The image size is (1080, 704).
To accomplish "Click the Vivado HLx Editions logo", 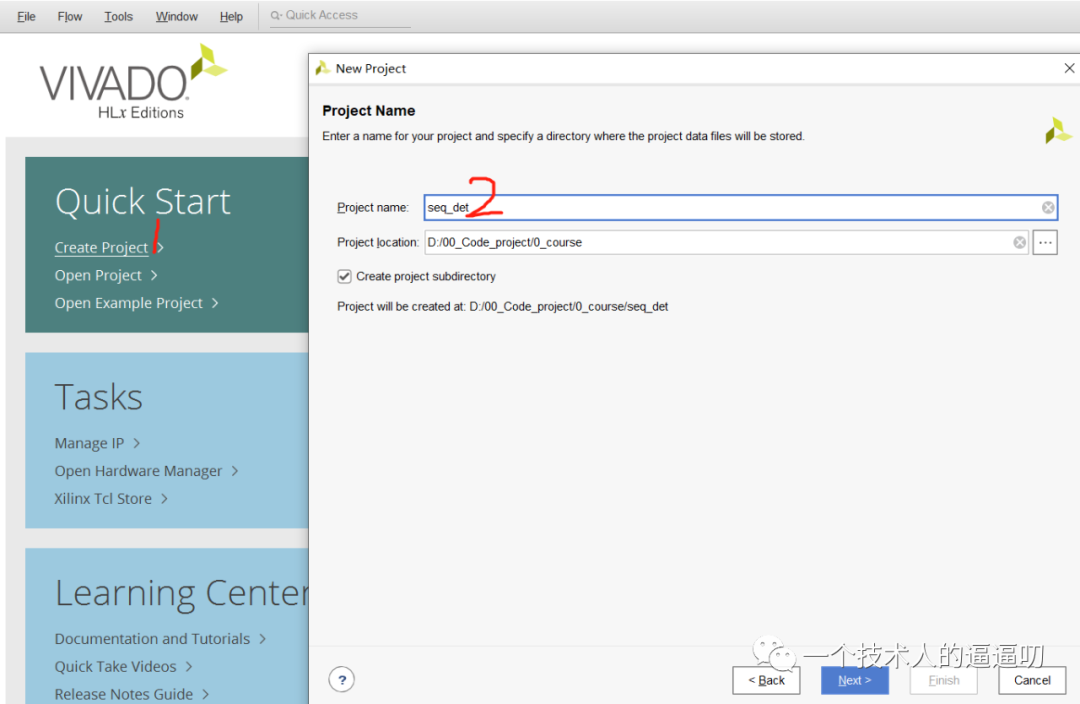I will (132, 83).
